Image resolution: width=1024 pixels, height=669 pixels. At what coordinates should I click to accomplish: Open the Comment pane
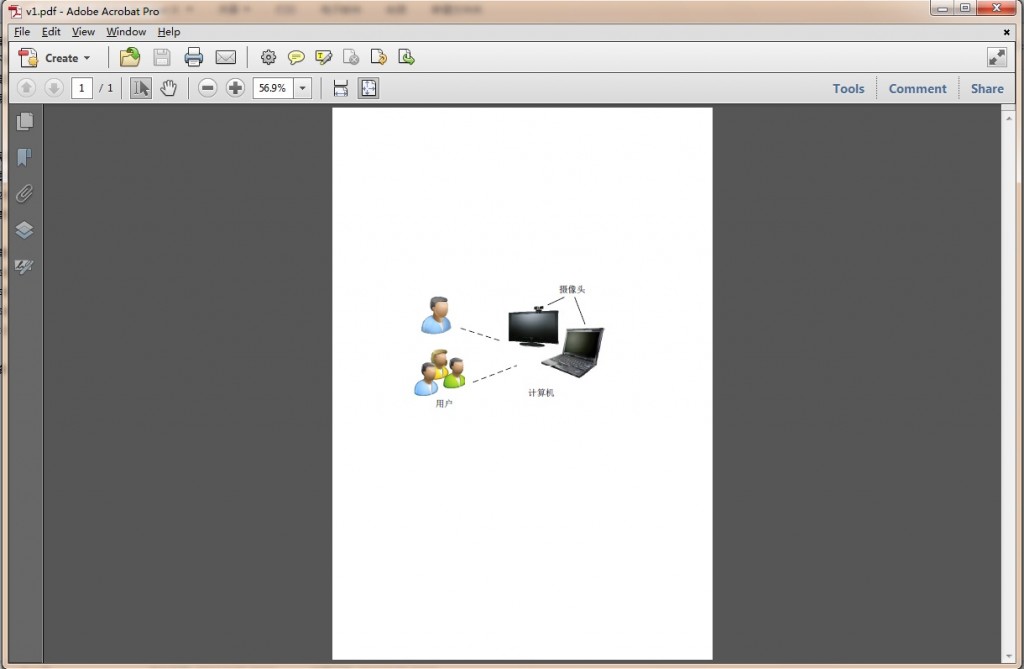point(917,88)
